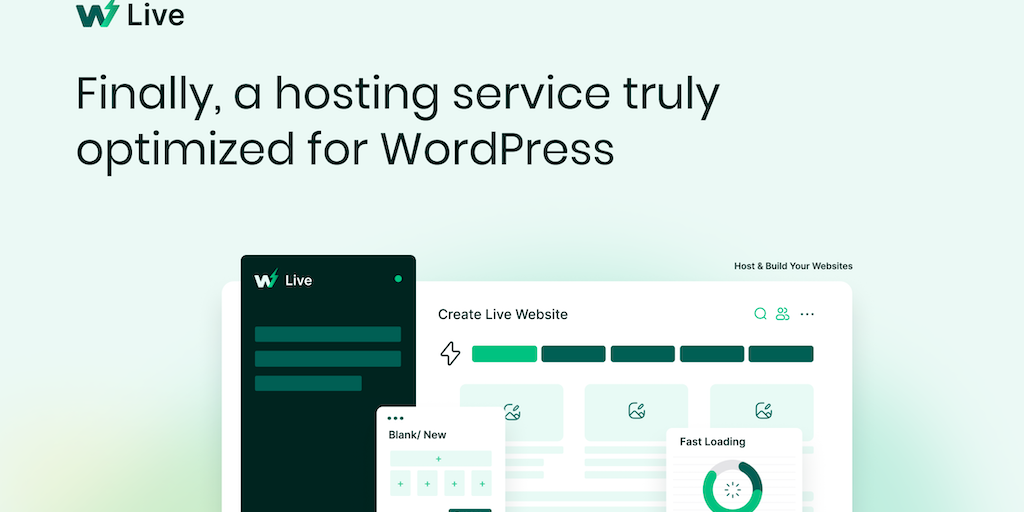
Task: Click the "Host & Build Your Websites" label
Action: pos(793,266)
